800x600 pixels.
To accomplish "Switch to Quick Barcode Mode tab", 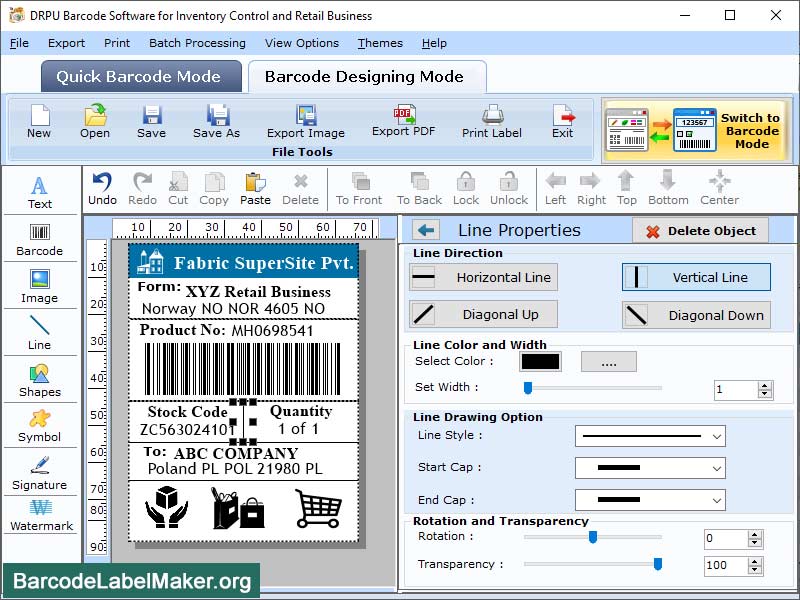I will tap(140, 76).
